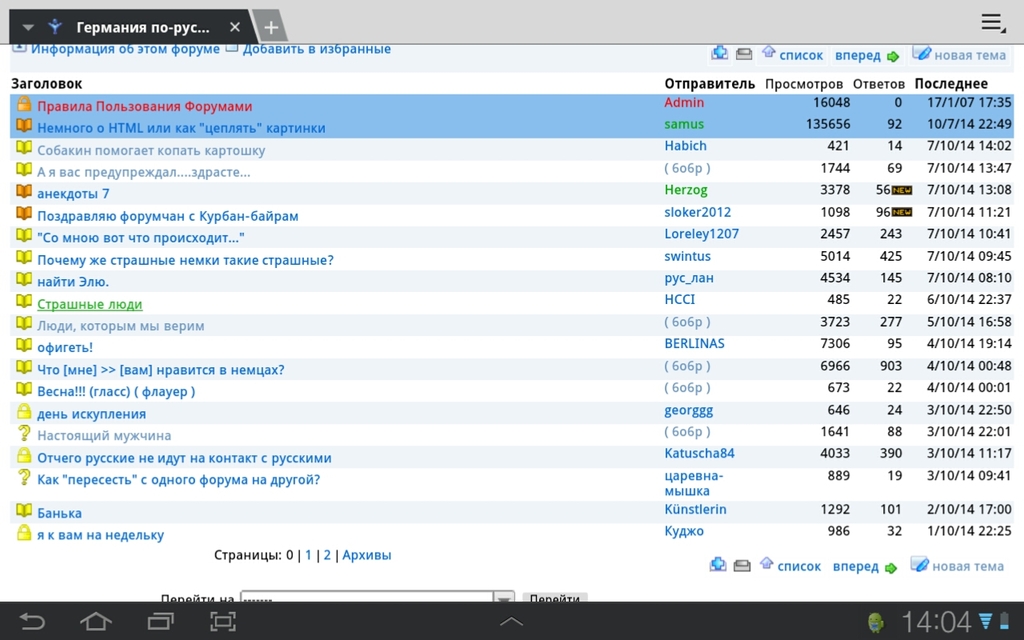The width and height of the screenshot is (1024, 640).
Task: Open user profile Loreley1207
Action: tap(701, 234)
